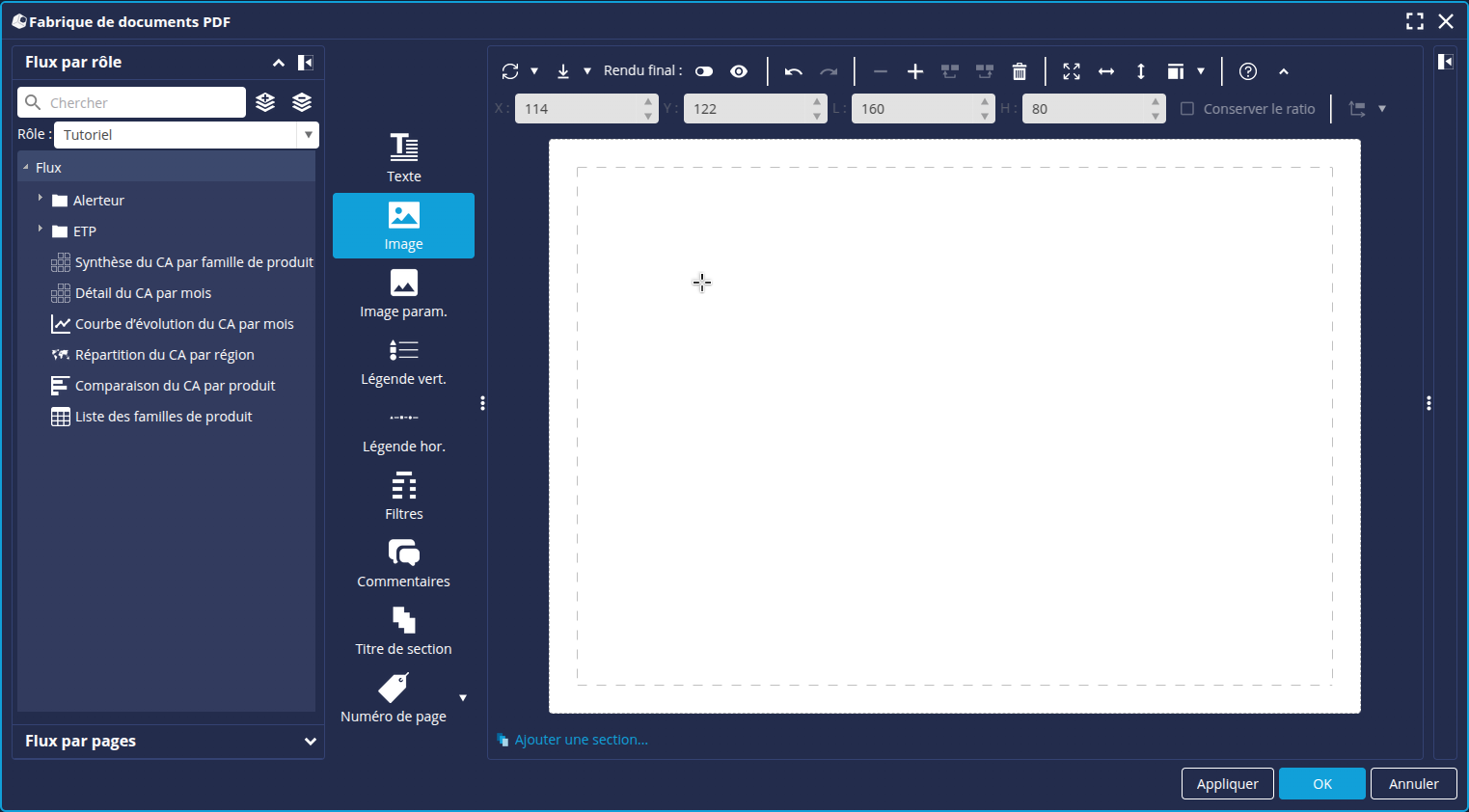Click the trash delete icon in toolbar
The width and height of the screenshot is (1469, 812).
point(1020,71)
